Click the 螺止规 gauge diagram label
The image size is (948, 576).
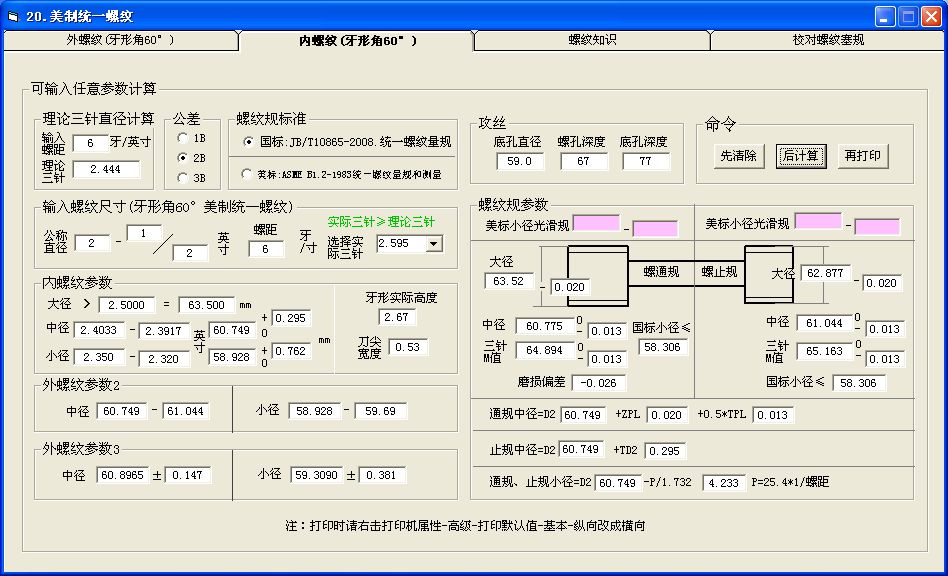click(x=719, y=272)
